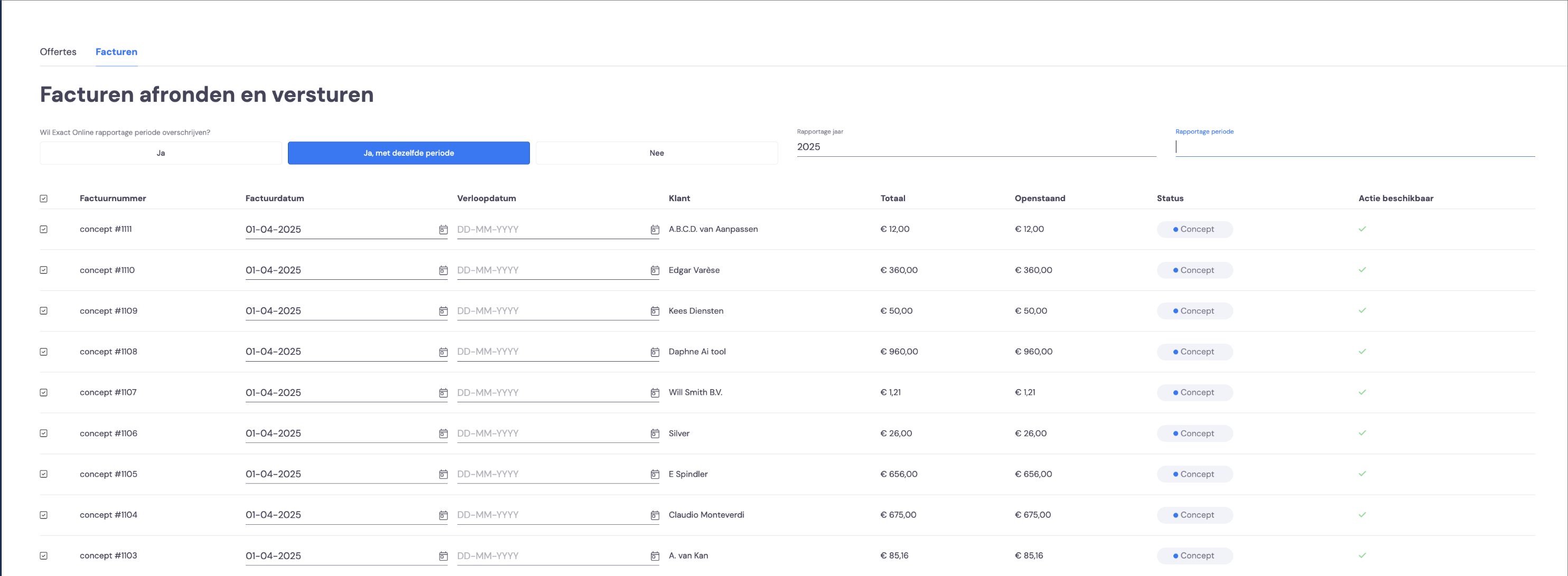
Task: Open Verloopdatum calendar for Daphne Ai tool
Action: (655, 352)
